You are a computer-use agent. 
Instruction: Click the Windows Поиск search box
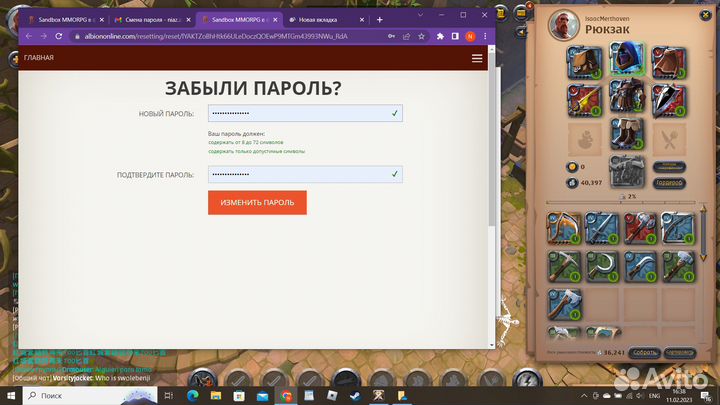[90, 395]
